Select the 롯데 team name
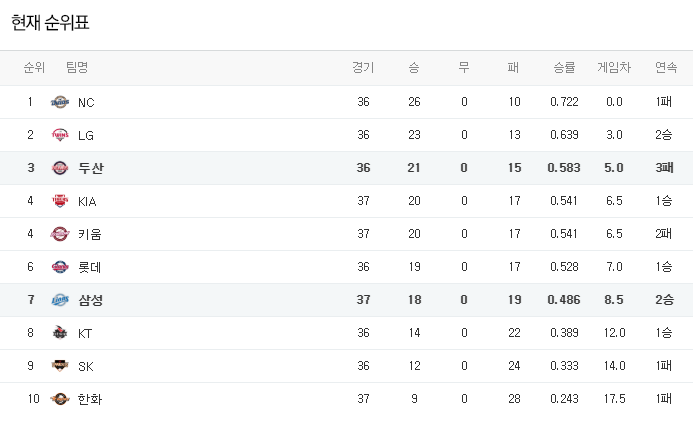The image size is (693, 433). 90,267
